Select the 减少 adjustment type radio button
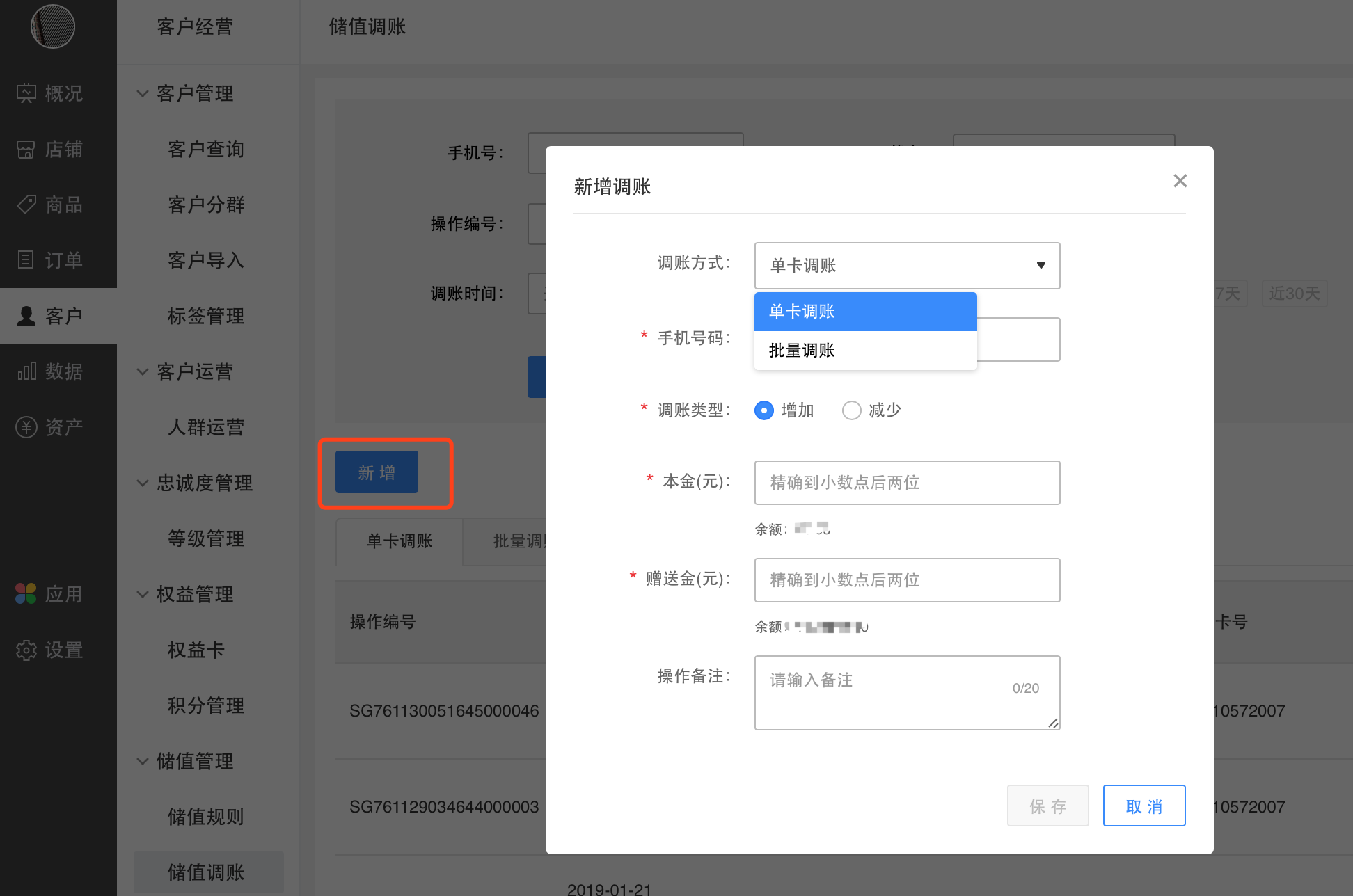Screen dimensions: 1353x896 pos(852,410)
